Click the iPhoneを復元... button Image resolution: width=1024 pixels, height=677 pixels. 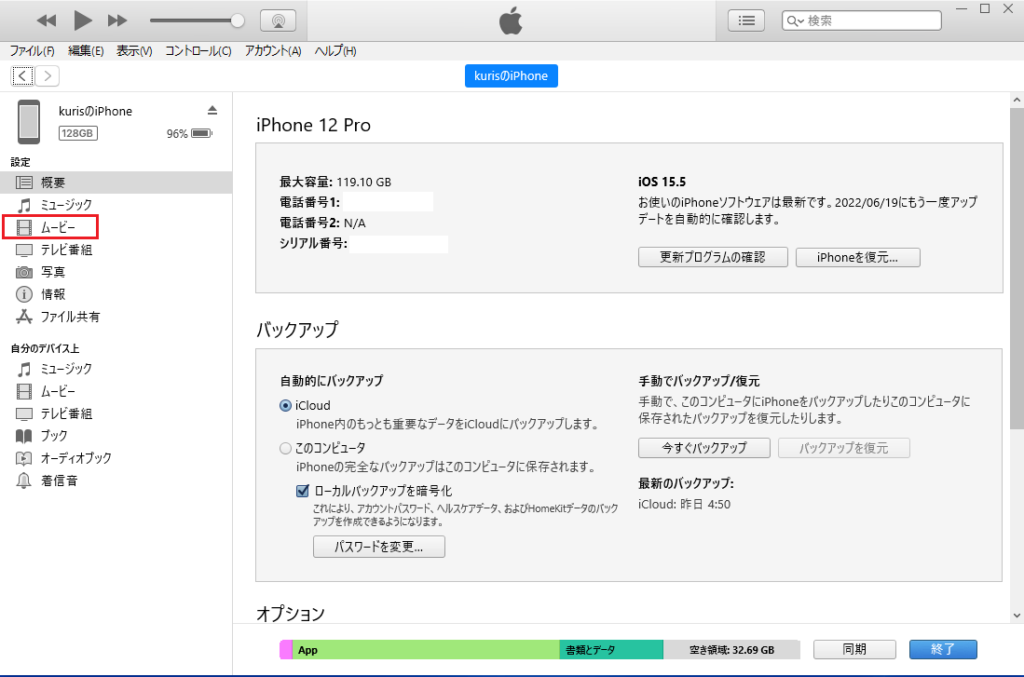pos(857,257)
